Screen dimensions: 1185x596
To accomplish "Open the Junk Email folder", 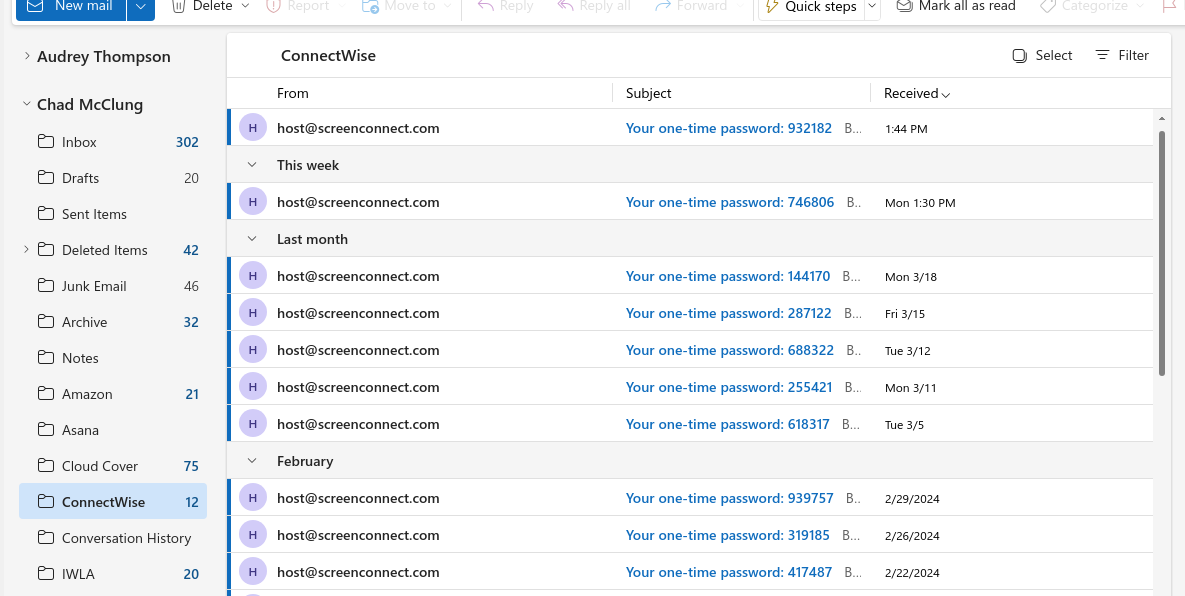I will coord(113,286).
